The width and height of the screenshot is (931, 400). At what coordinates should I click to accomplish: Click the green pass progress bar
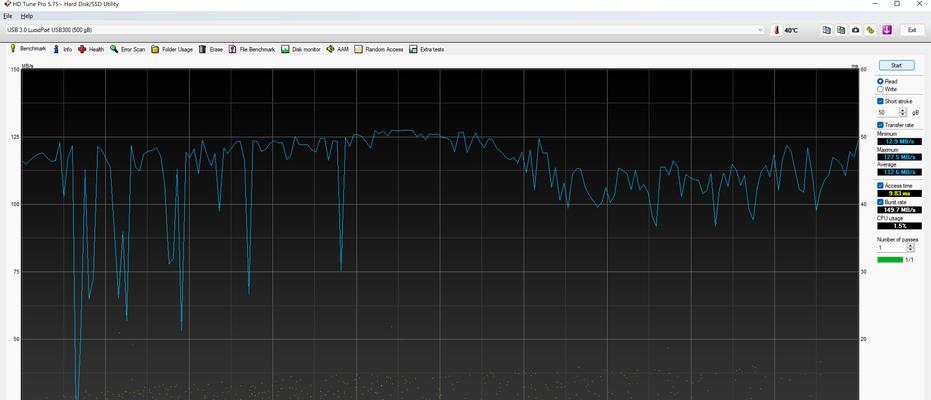click(x=890, y=260)
